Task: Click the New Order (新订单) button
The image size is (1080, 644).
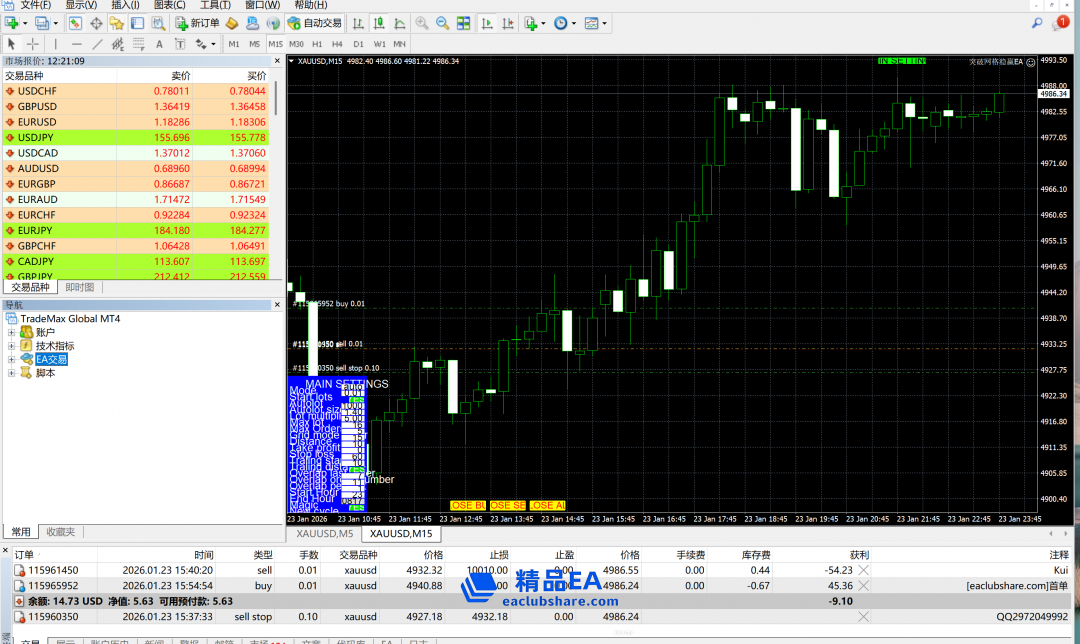Action: point(198,23)
